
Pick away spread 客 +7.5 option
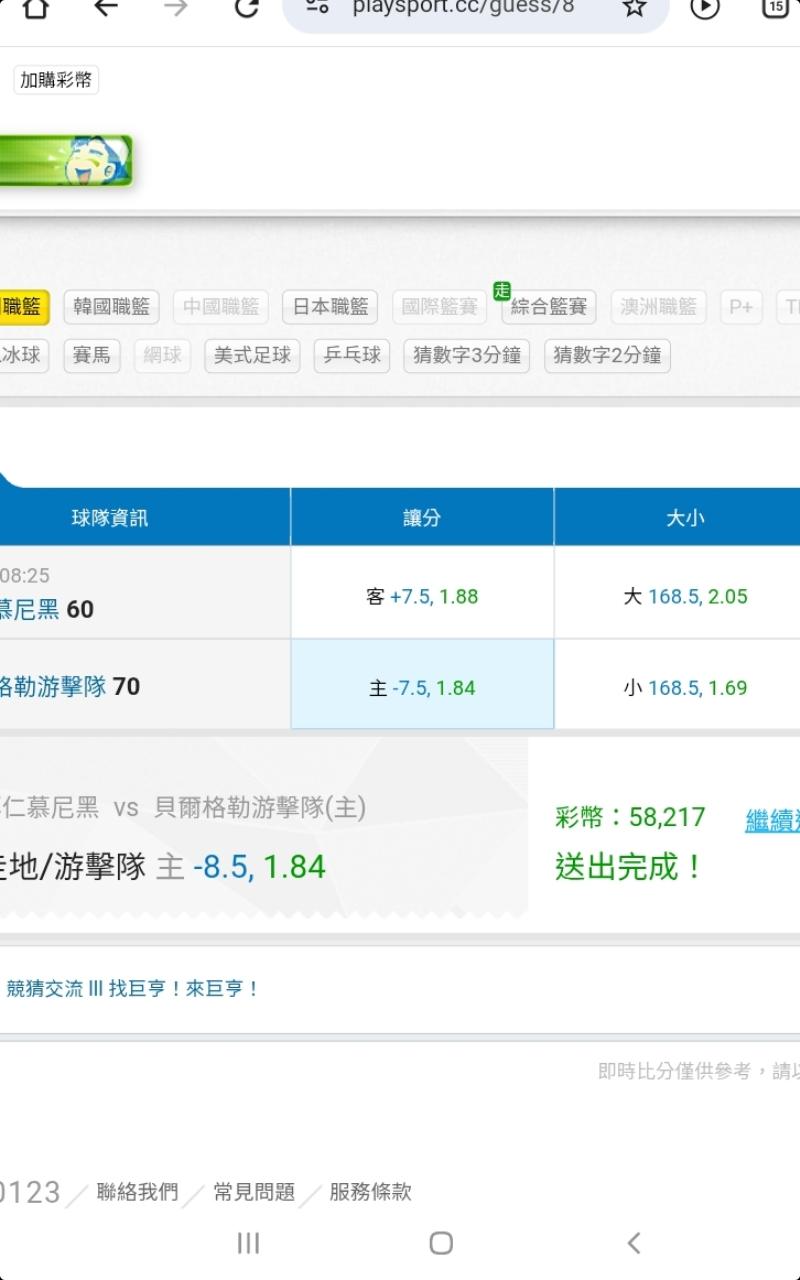(422, 596)
